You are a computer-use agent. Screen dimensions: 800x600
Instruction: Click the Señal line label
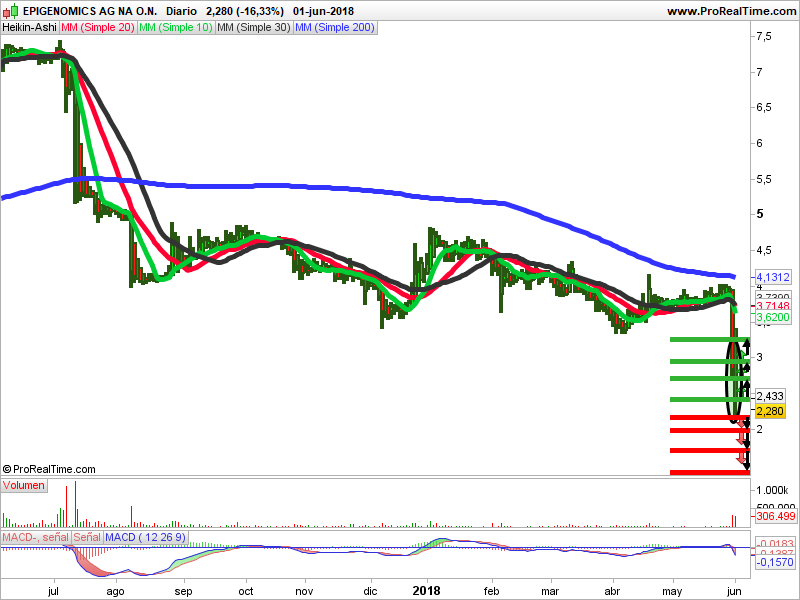point(87,537)
